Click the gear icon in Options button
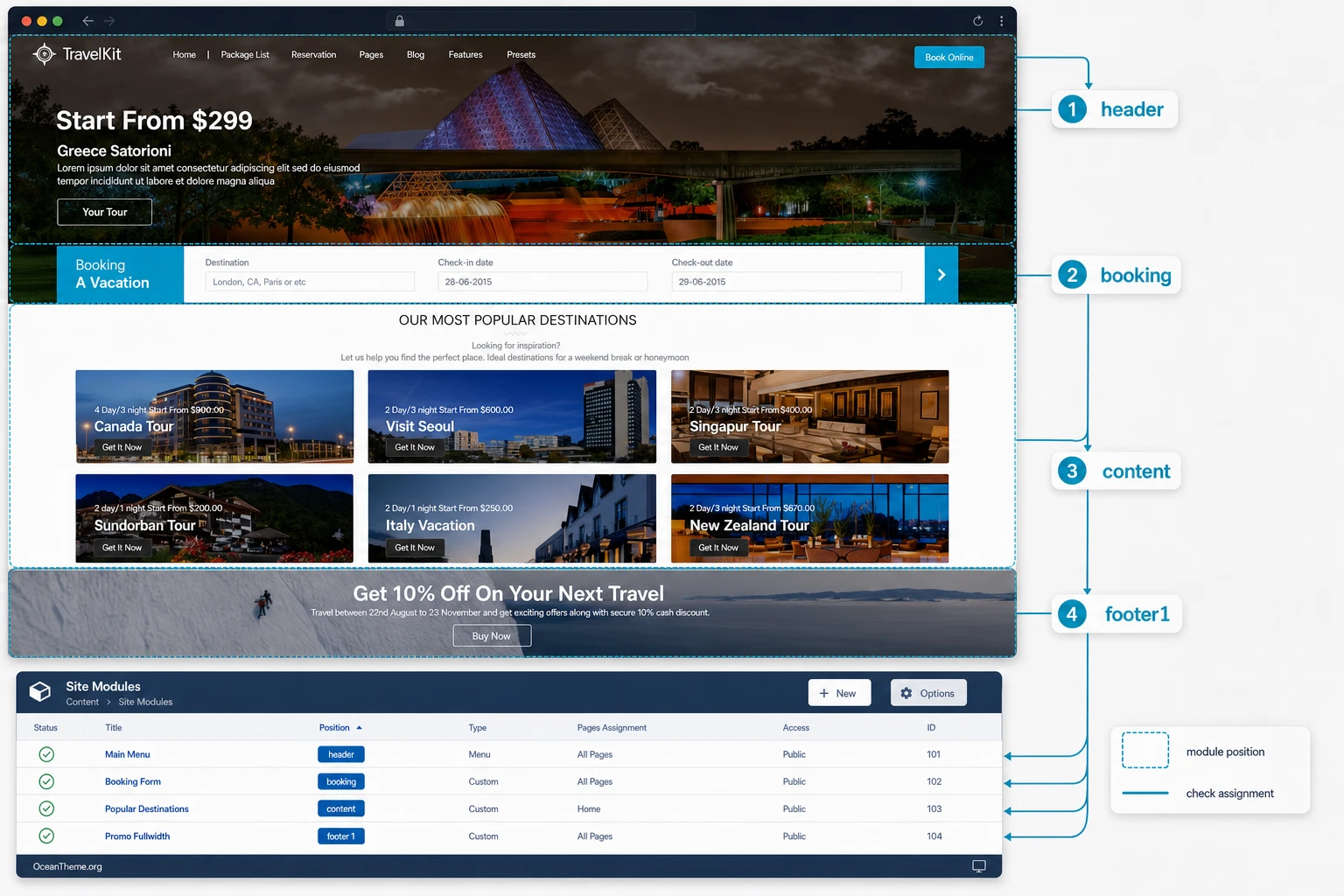1344x896 pixels. pyautogui.click(x=906, y=693)
